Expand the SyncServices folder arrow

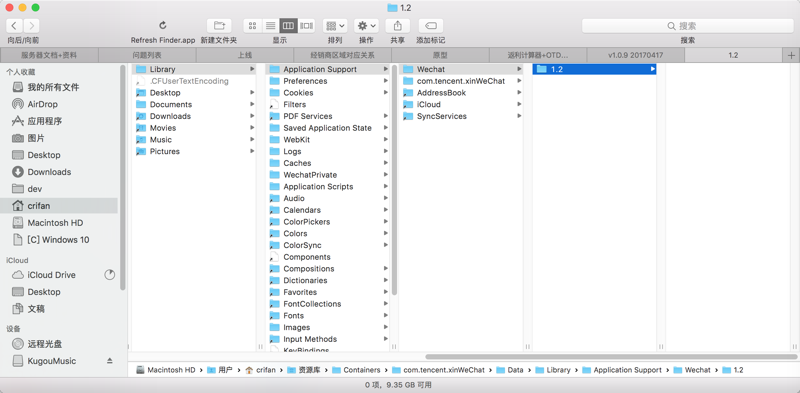(519, 116)
